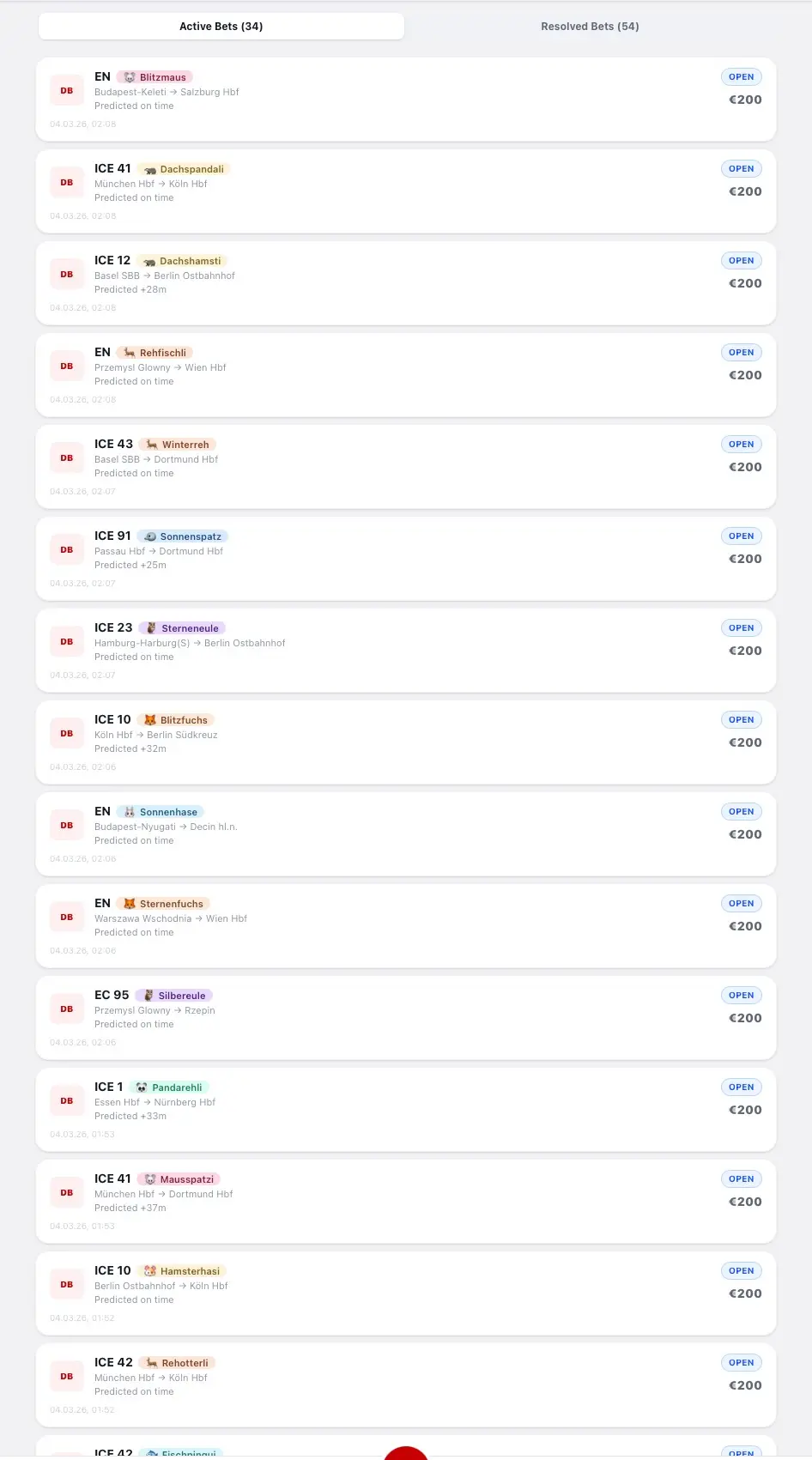812x1460 pixels.
Task: Click the DB logo on Sonnenspatz bet
Action: point(67,550)
